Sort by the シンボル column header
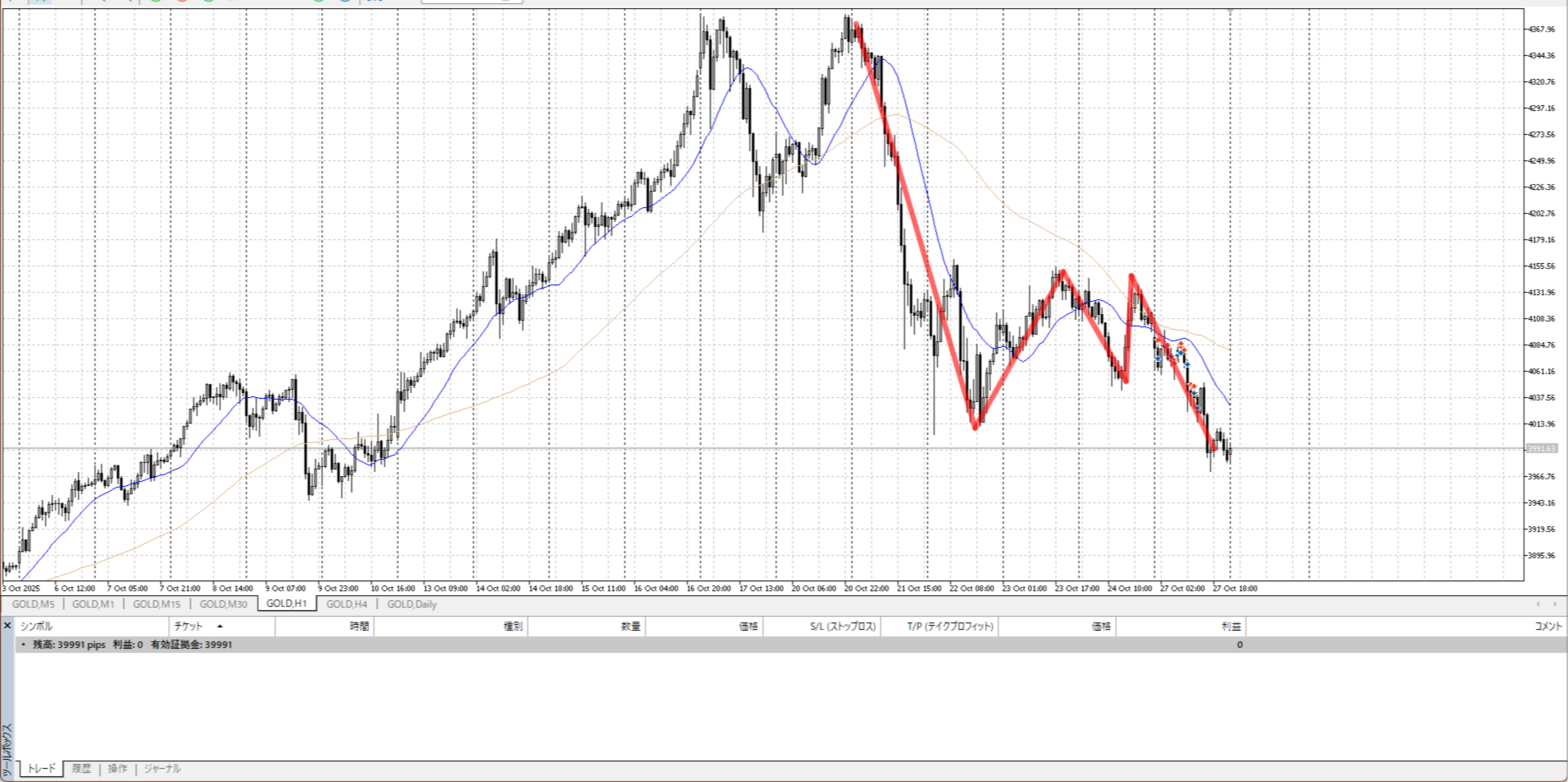1568x782 pixels. 36,627
